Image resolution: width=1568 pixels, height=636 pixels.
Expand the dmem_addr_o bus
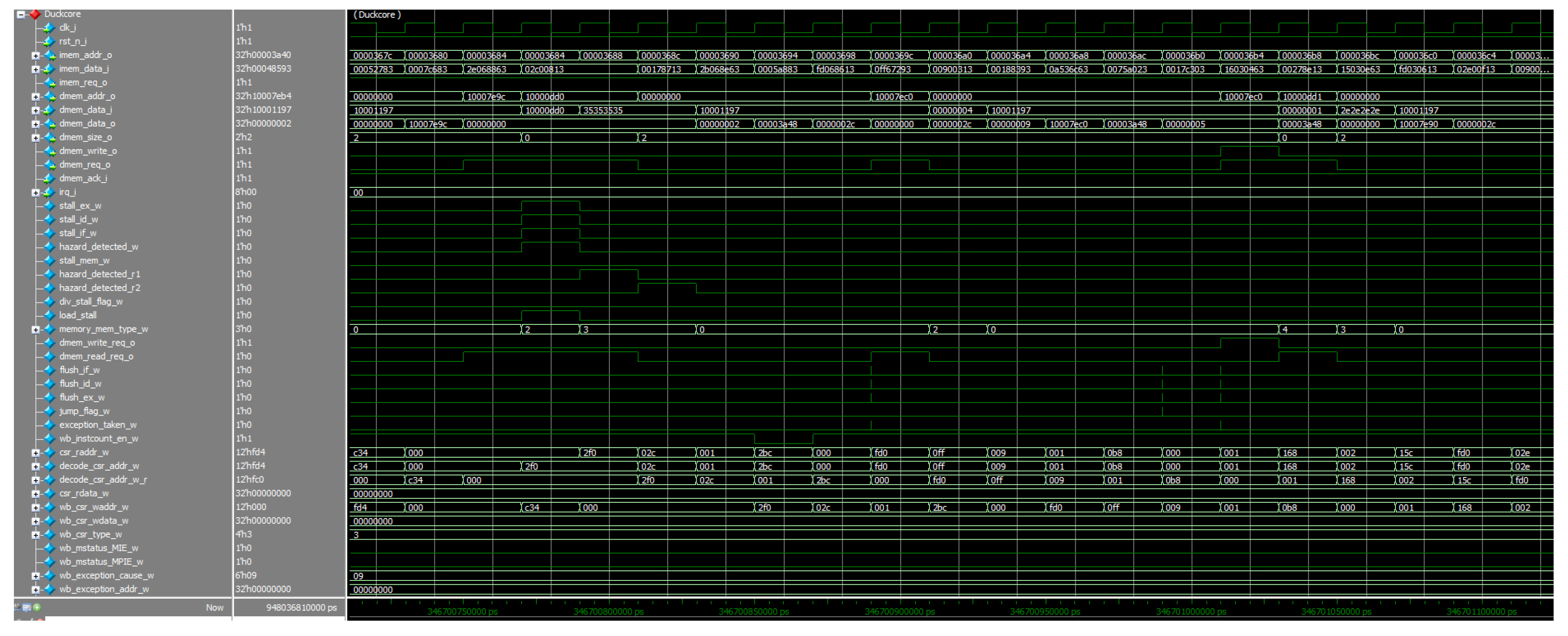[x=35, y=97]
